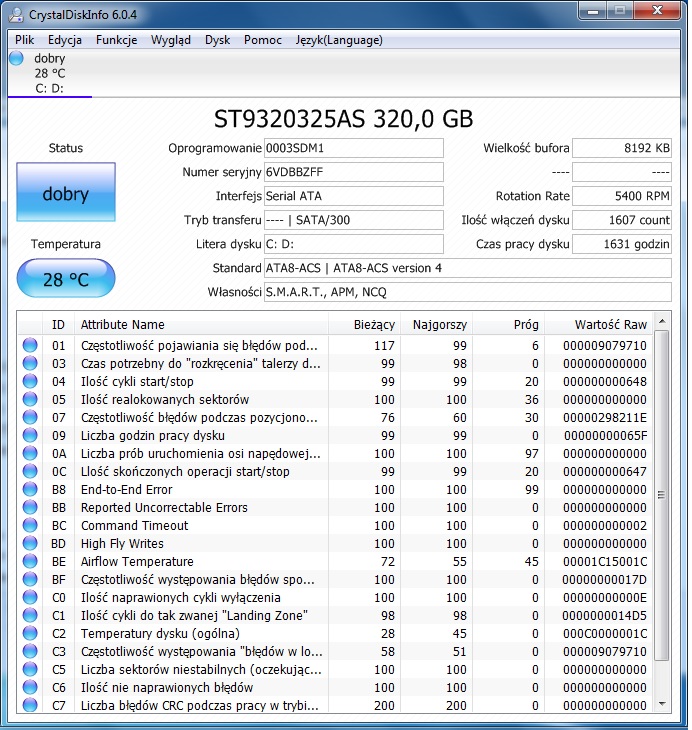This screenshot has width=692, height=730.
Task: Click the Najgorszy column header
Action: click(x=437, y=324)
